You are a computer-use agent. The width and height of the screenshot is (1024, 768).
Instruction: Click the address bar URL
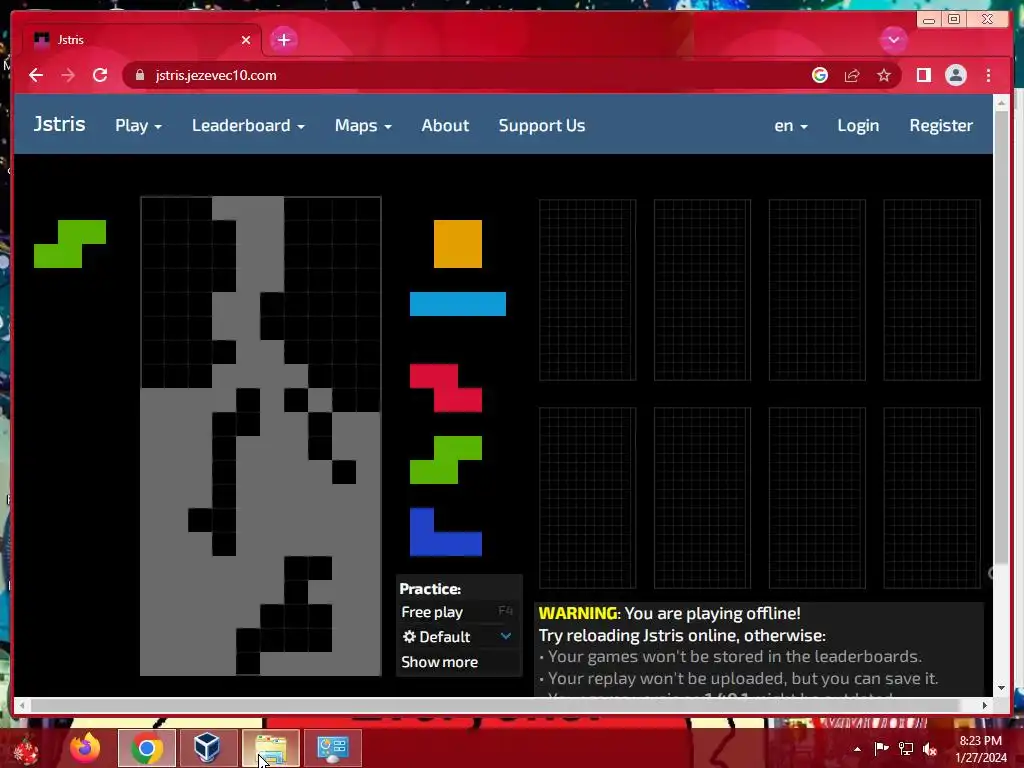(x=216, y=75)
